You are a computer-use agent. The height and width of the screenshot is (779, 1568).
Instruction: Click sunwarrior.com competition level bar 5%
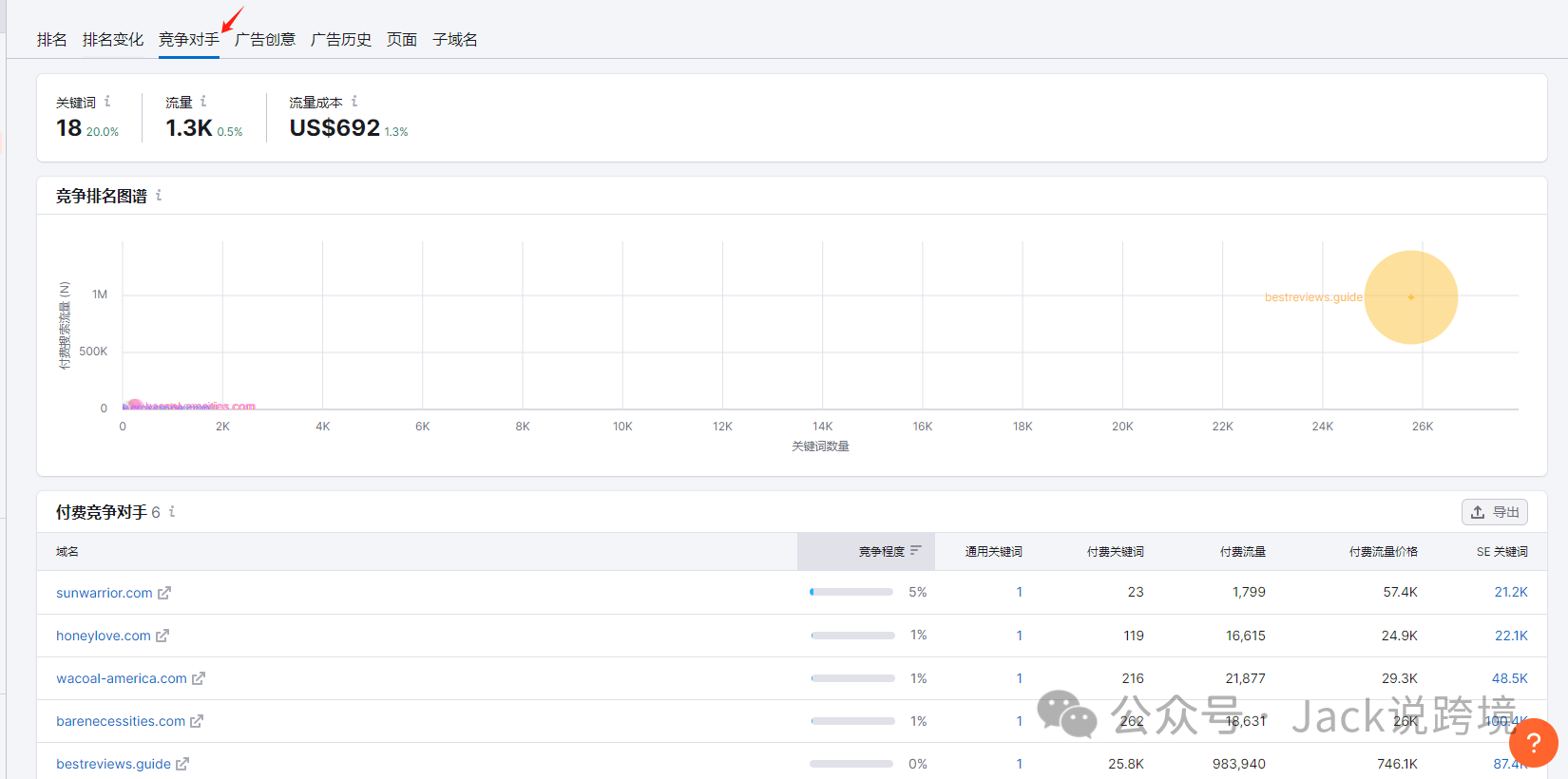tap(851, 592)
